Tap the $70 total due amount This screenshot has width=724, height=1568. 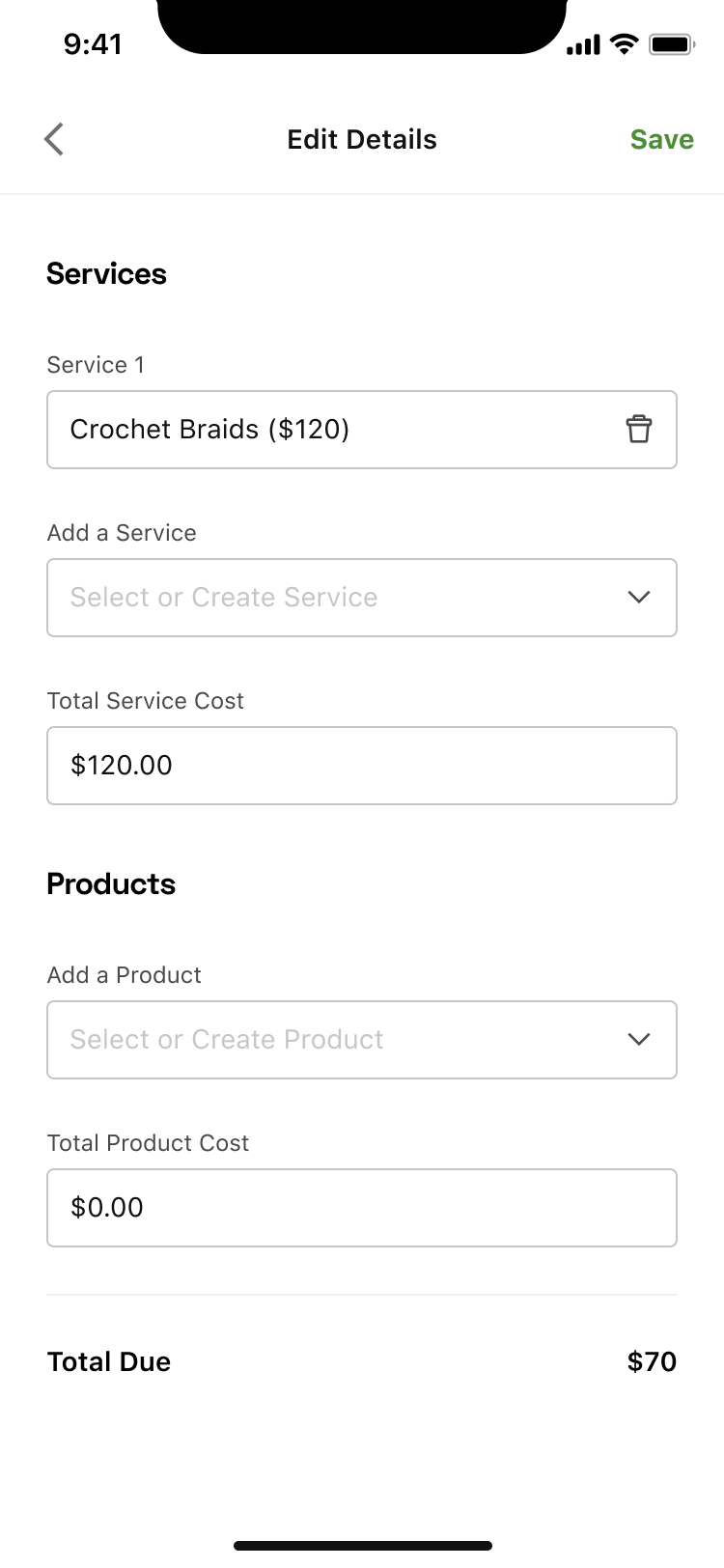click(x=652, y=1361)
